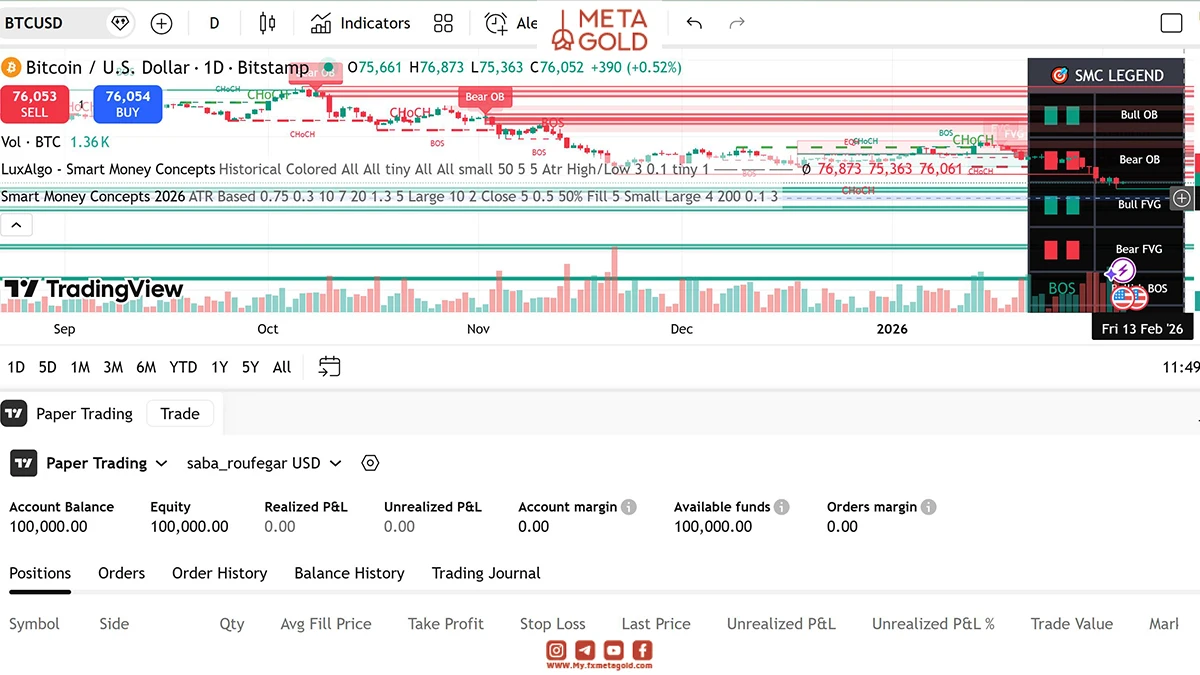
Task: Click the Orders margin info icon
Action: [929, 507]
